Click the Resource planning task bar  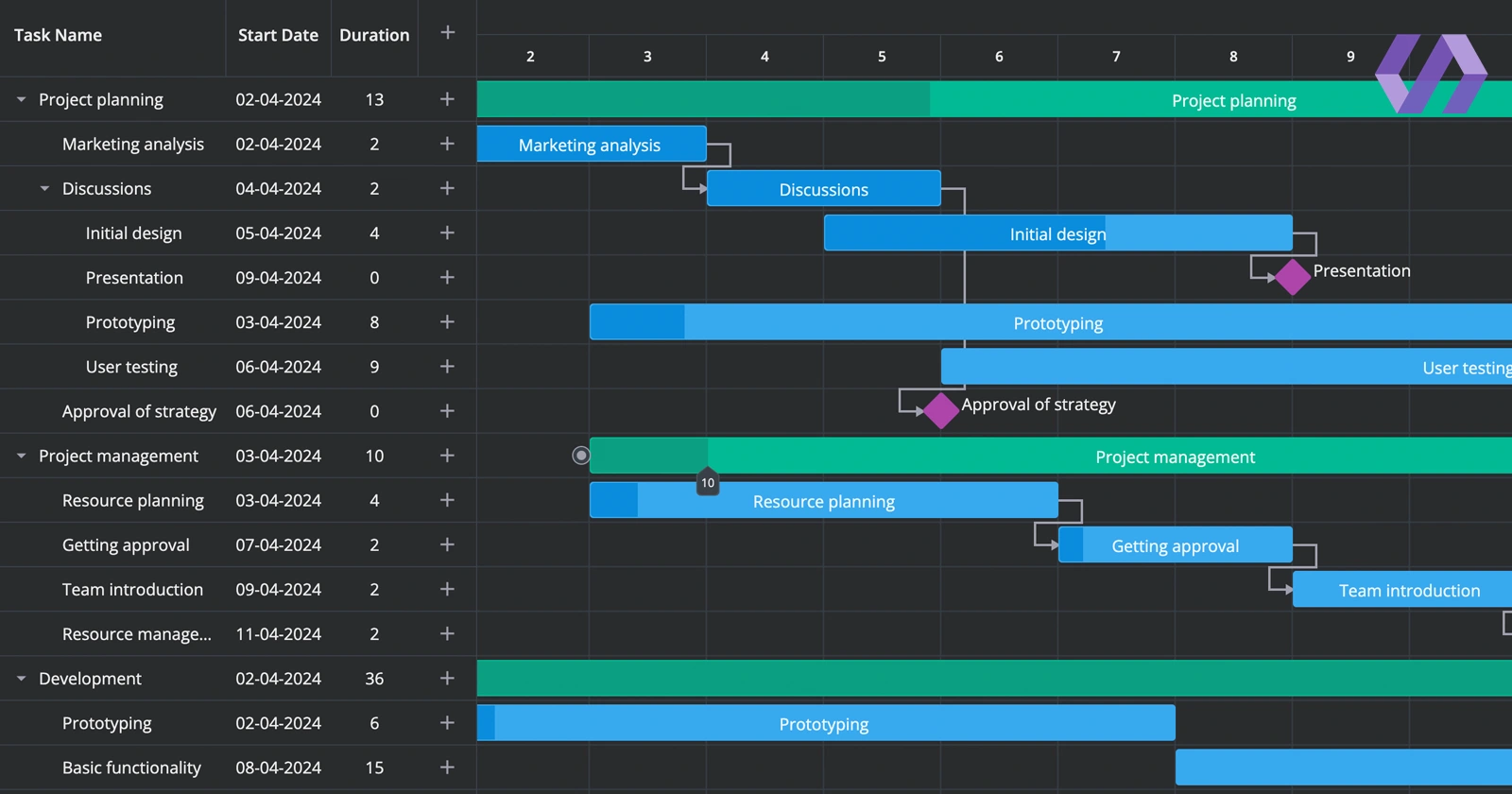[x=824, y=500]
